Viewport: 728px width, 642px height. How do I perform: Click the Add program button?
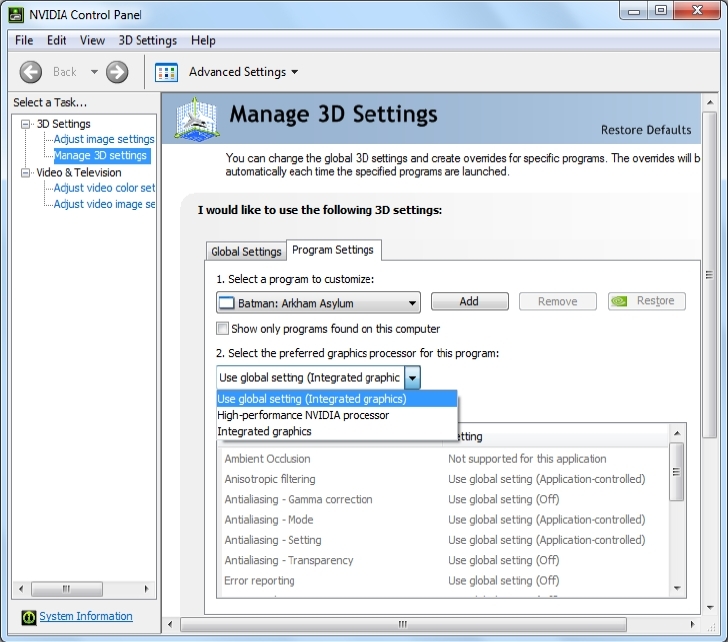click(469, 301)
